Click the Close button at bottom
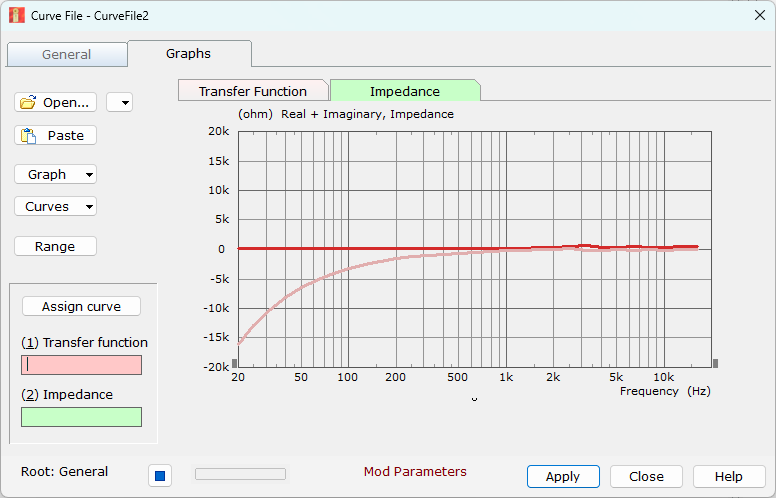This screenshot has width=776, height=498. click(646, 476)
